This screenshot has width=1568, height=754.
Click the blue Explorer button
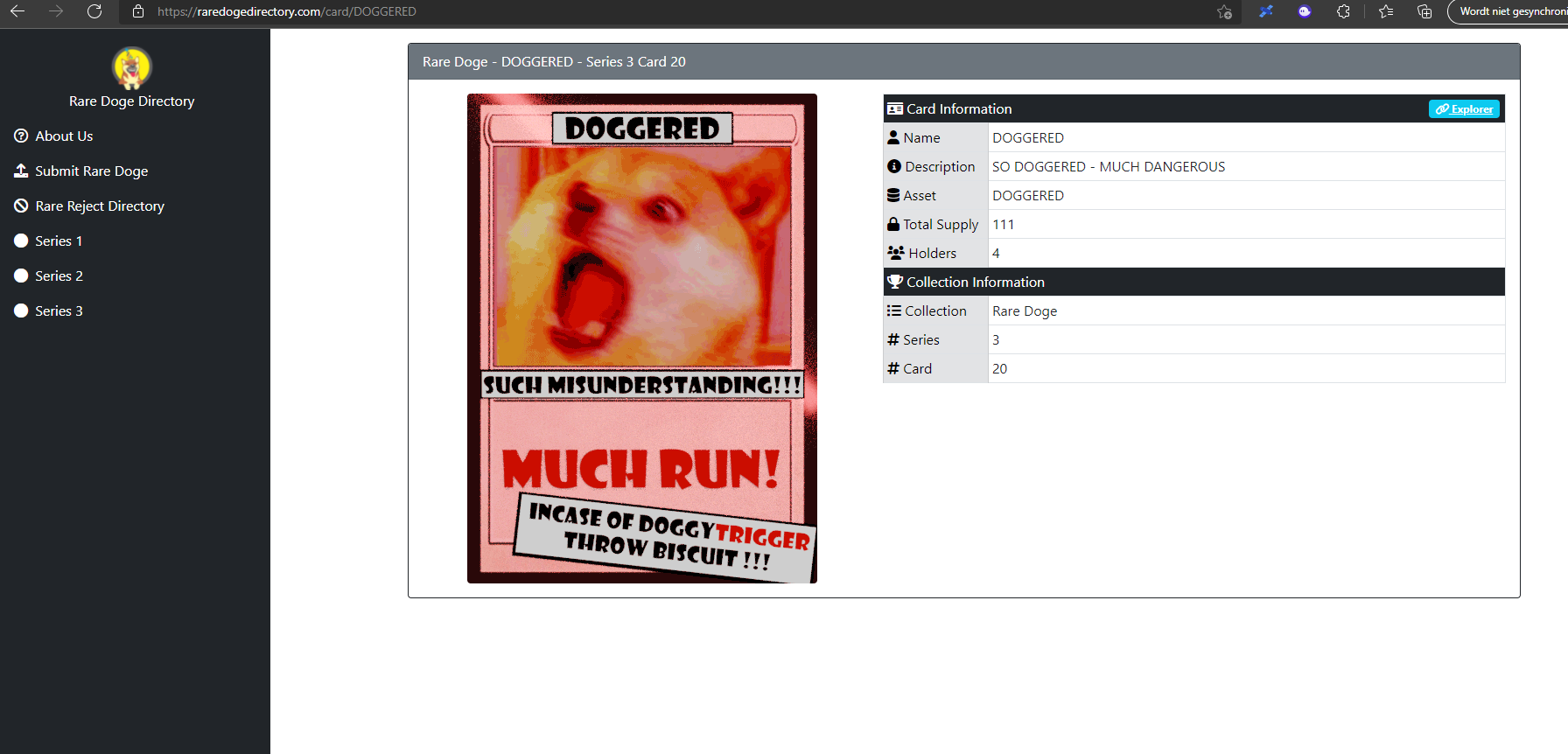(1464, 108)
